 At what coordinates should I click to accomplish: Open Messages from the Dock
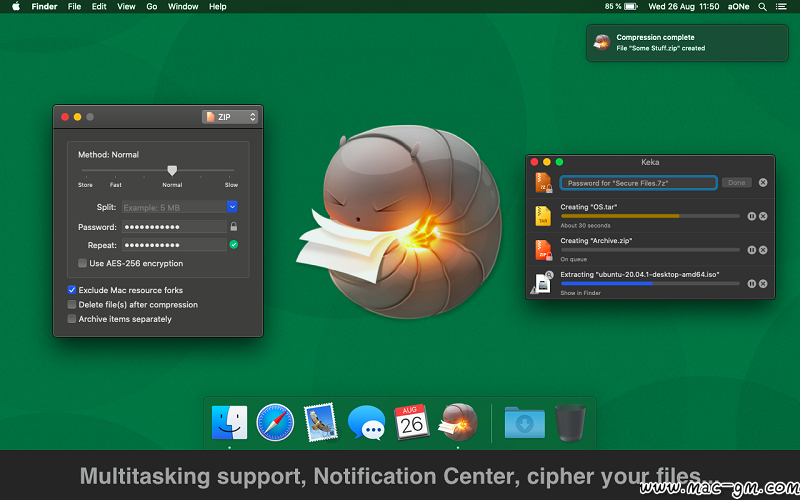pyautogui.click(x=366, y=422)
